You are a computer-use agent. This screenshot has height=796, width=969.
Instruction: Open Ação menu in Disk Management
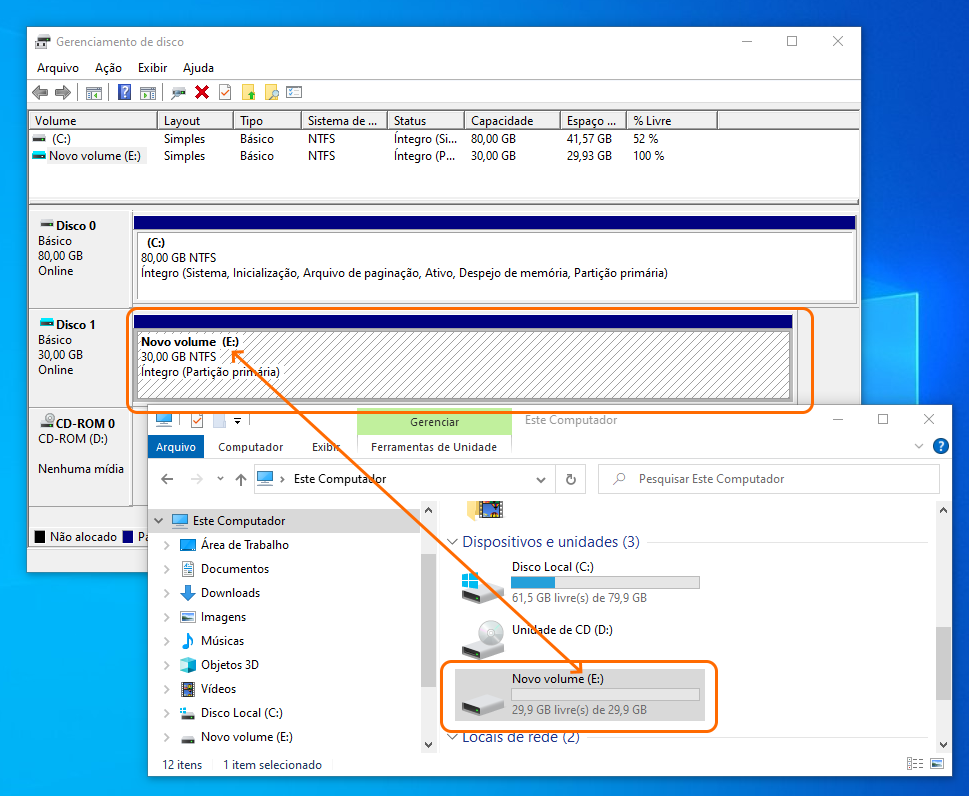pos(108,68)
